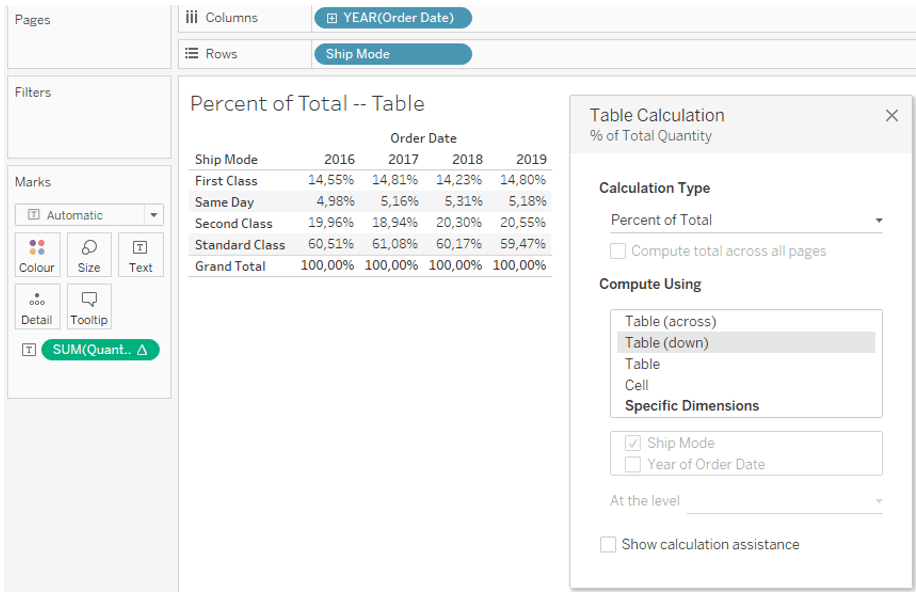Open the Text marks card

(x=140, y=255)
